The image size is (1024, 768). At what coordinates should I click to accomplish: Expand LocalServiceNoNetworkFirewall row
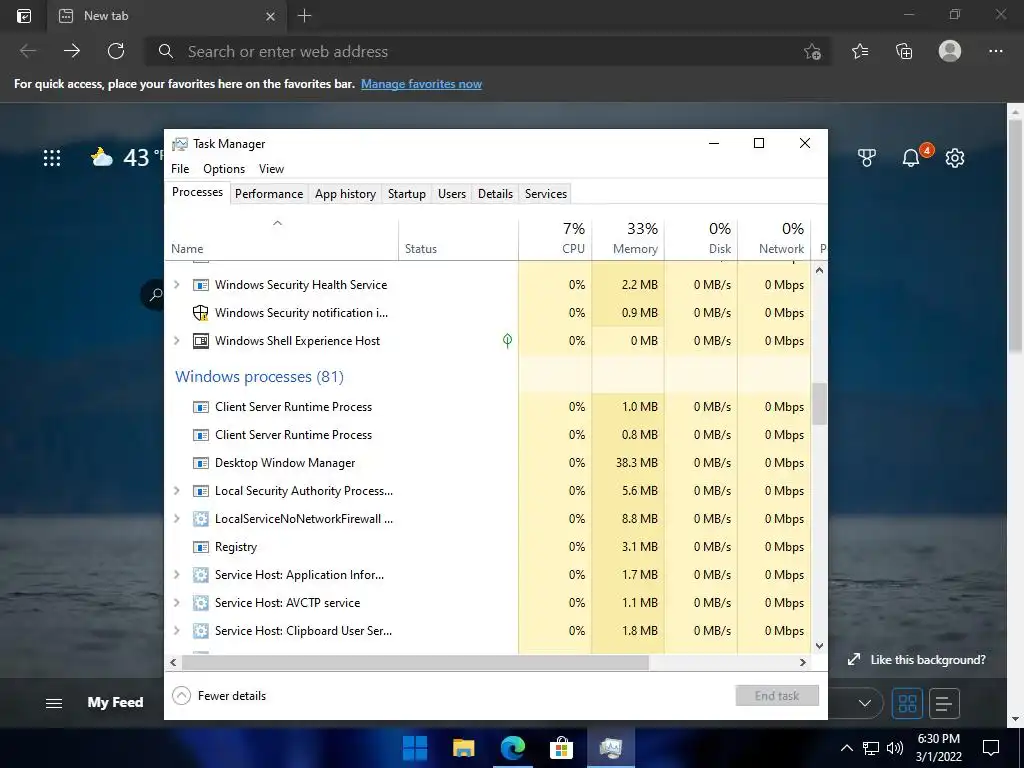[176, 519]
